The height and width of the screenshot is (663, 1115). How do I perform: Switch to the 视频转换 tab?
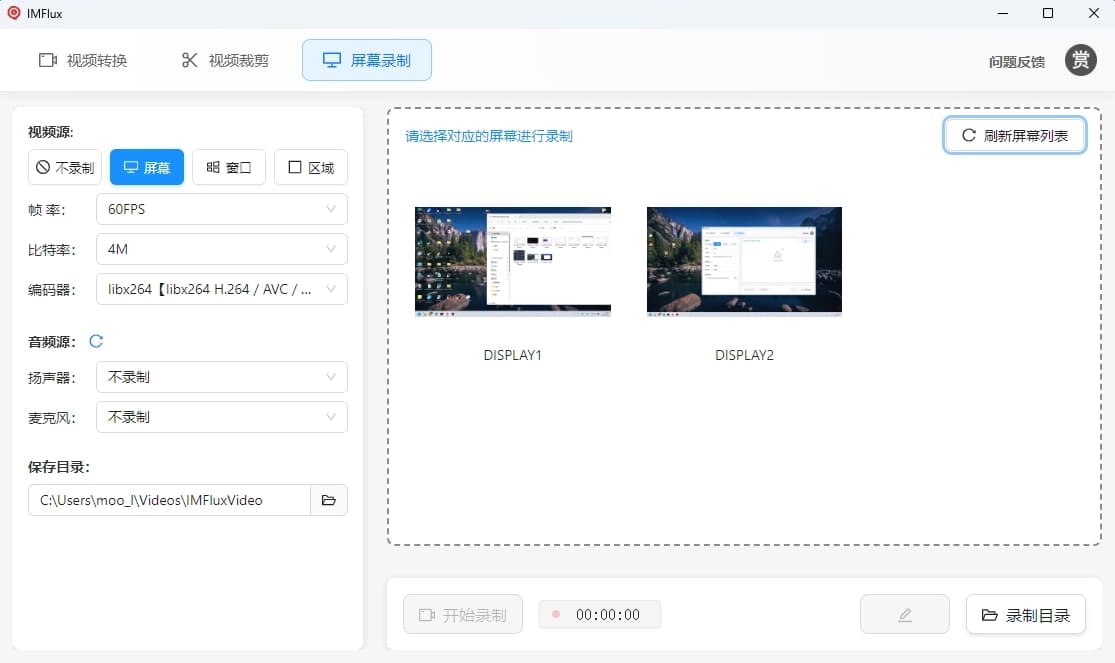coord(83,60)
